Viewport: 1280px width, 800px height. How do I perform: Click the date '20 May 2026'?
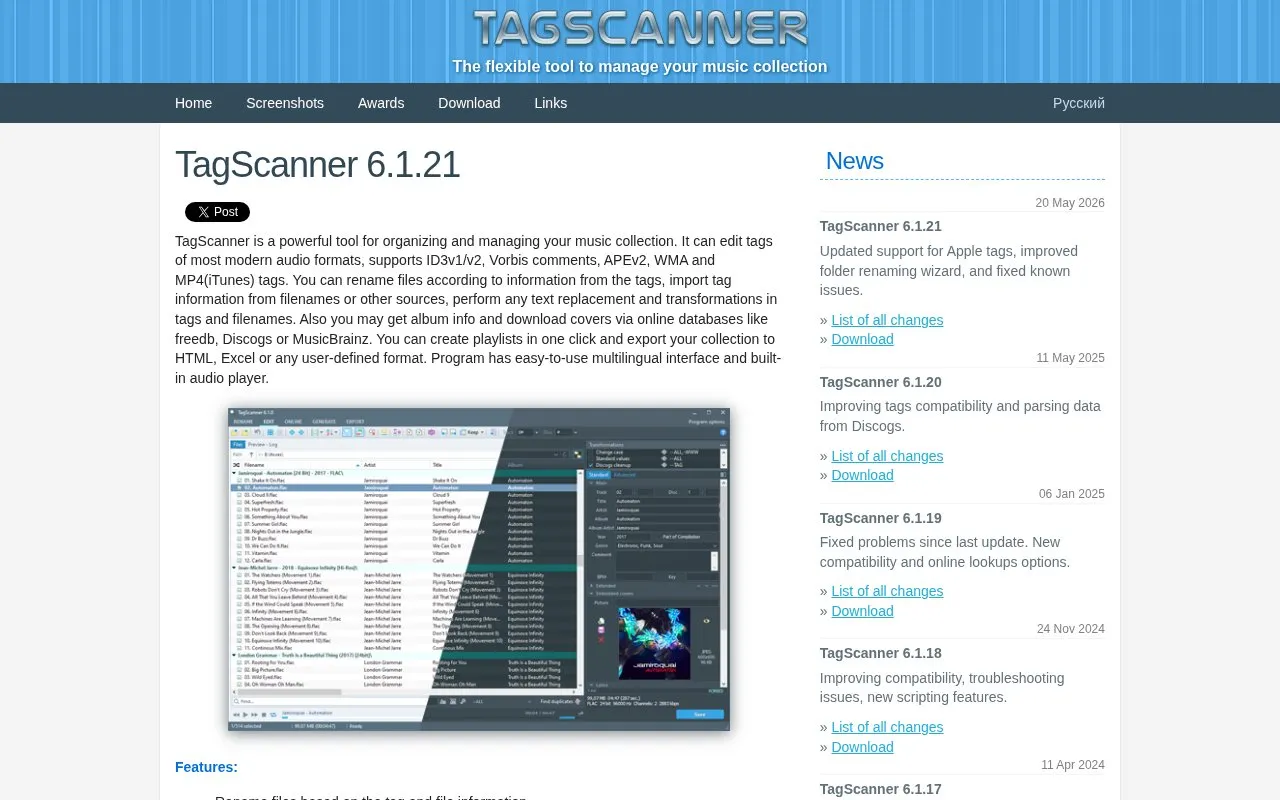(1070, 203)
